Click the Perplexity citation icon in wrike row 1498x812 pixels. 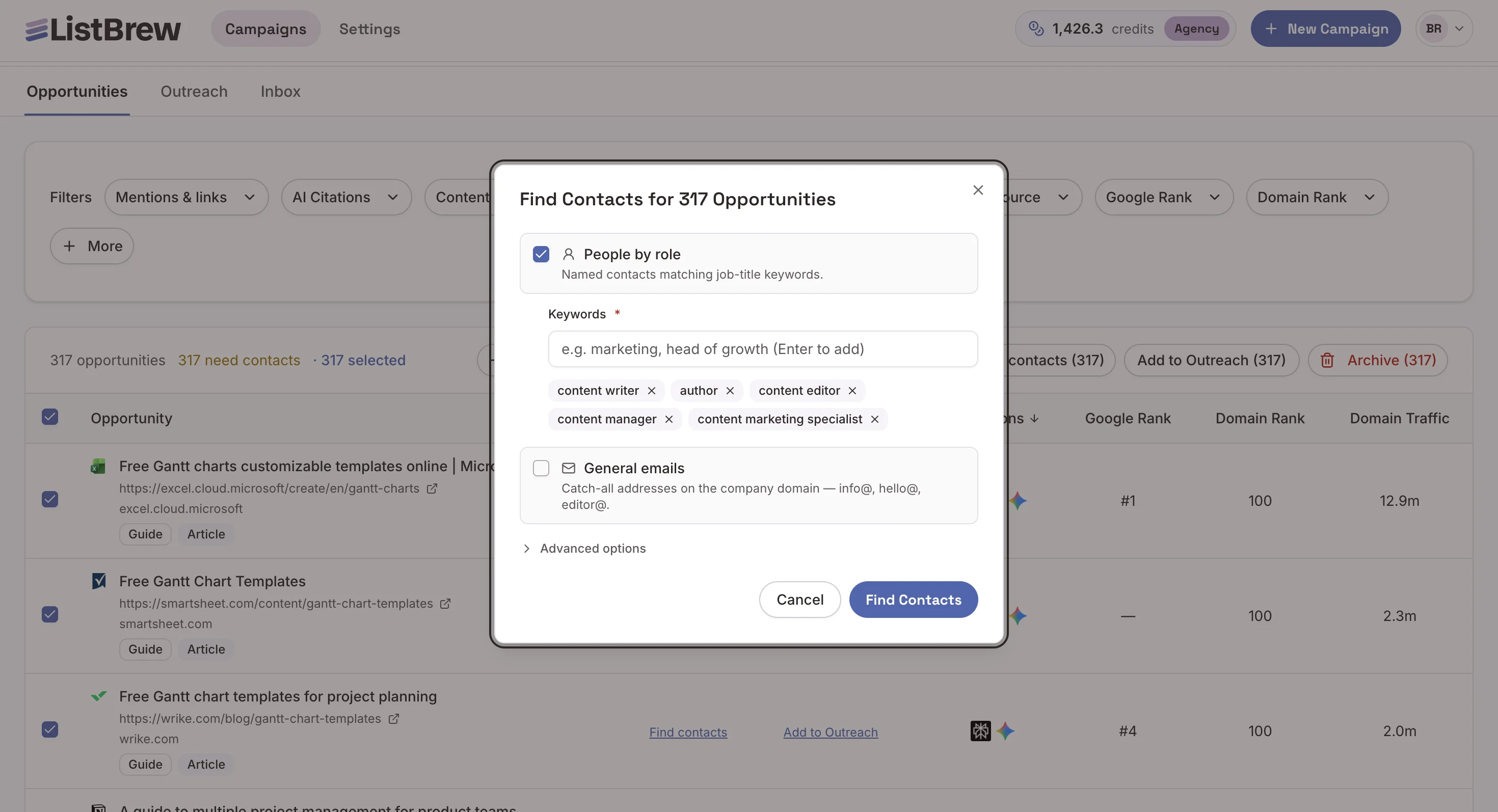980,730
